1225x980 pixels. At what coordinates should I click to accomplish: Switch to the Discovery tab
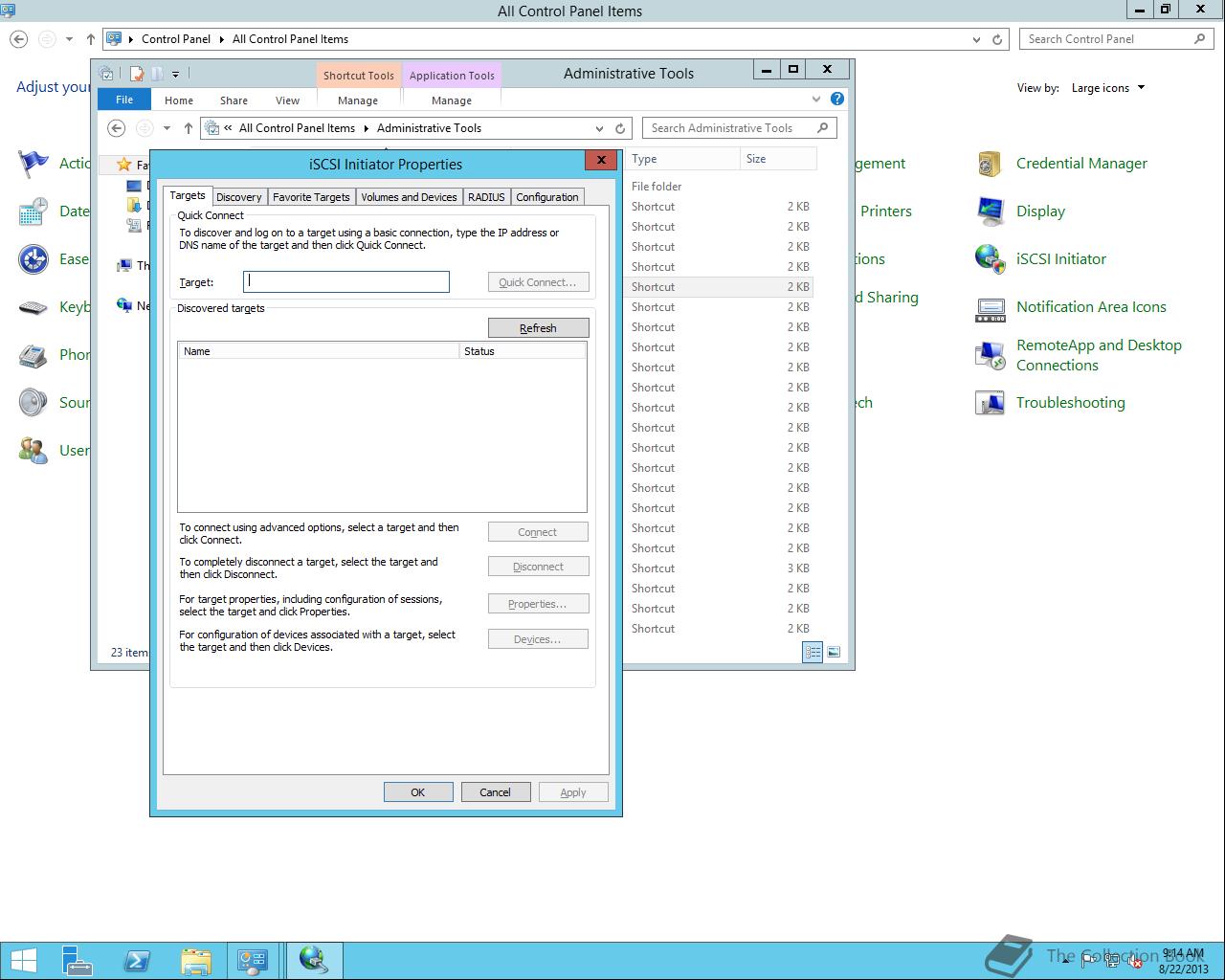click(239, 197)
